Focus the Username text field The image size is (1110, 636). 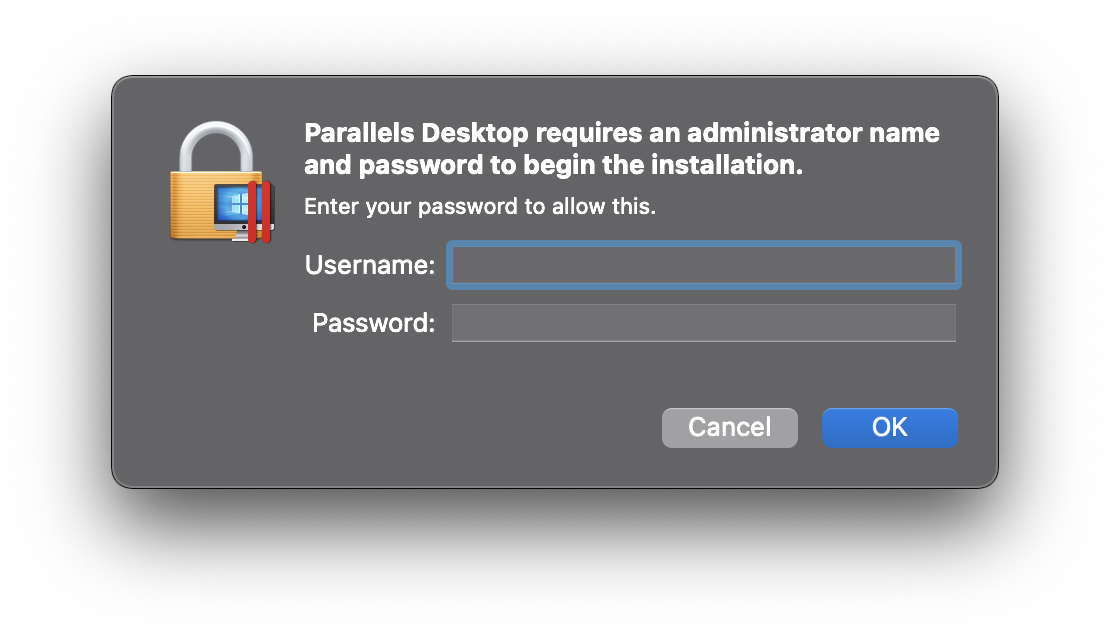(x=704, y=266)
